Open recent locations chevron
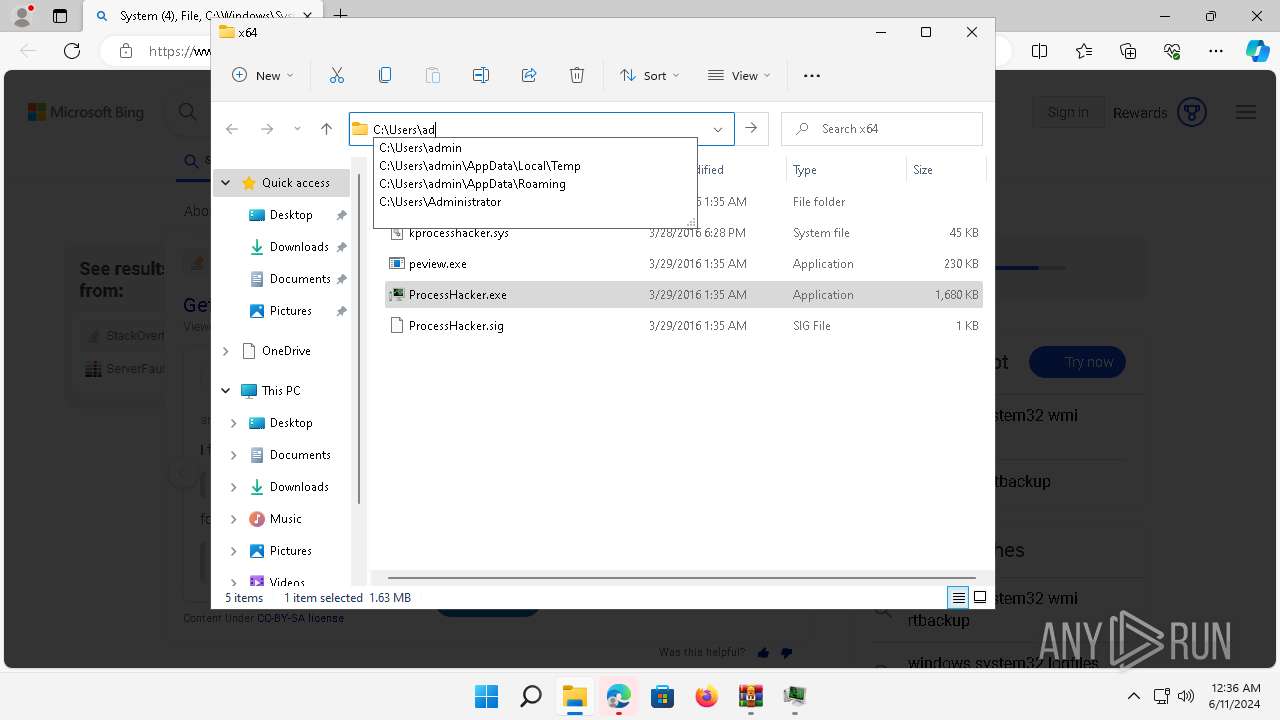Screen dimensions: 1280x720 point(297,129)
